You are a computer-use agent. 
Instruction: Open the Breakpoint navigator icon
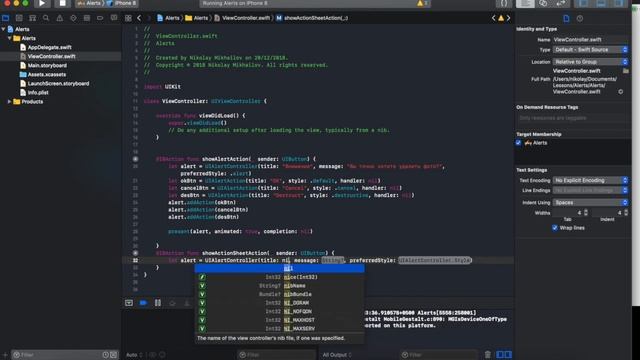pyautogui.click(x=100, y=18)
